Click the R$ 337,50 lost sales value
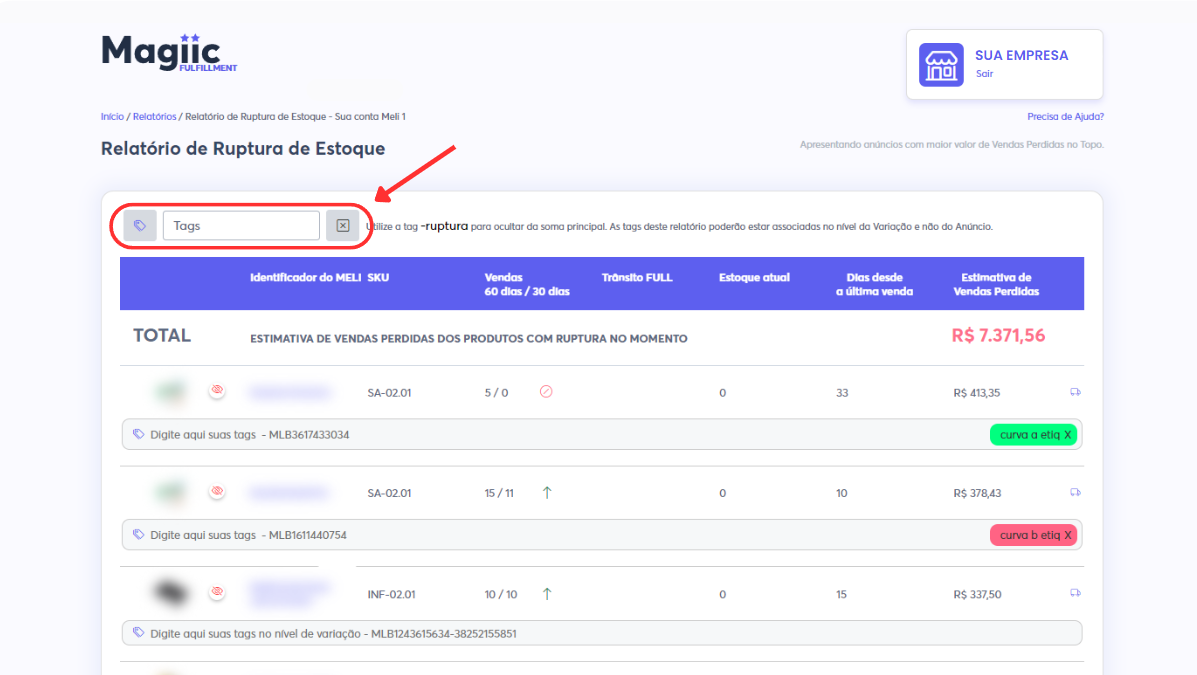 (977, 594)
